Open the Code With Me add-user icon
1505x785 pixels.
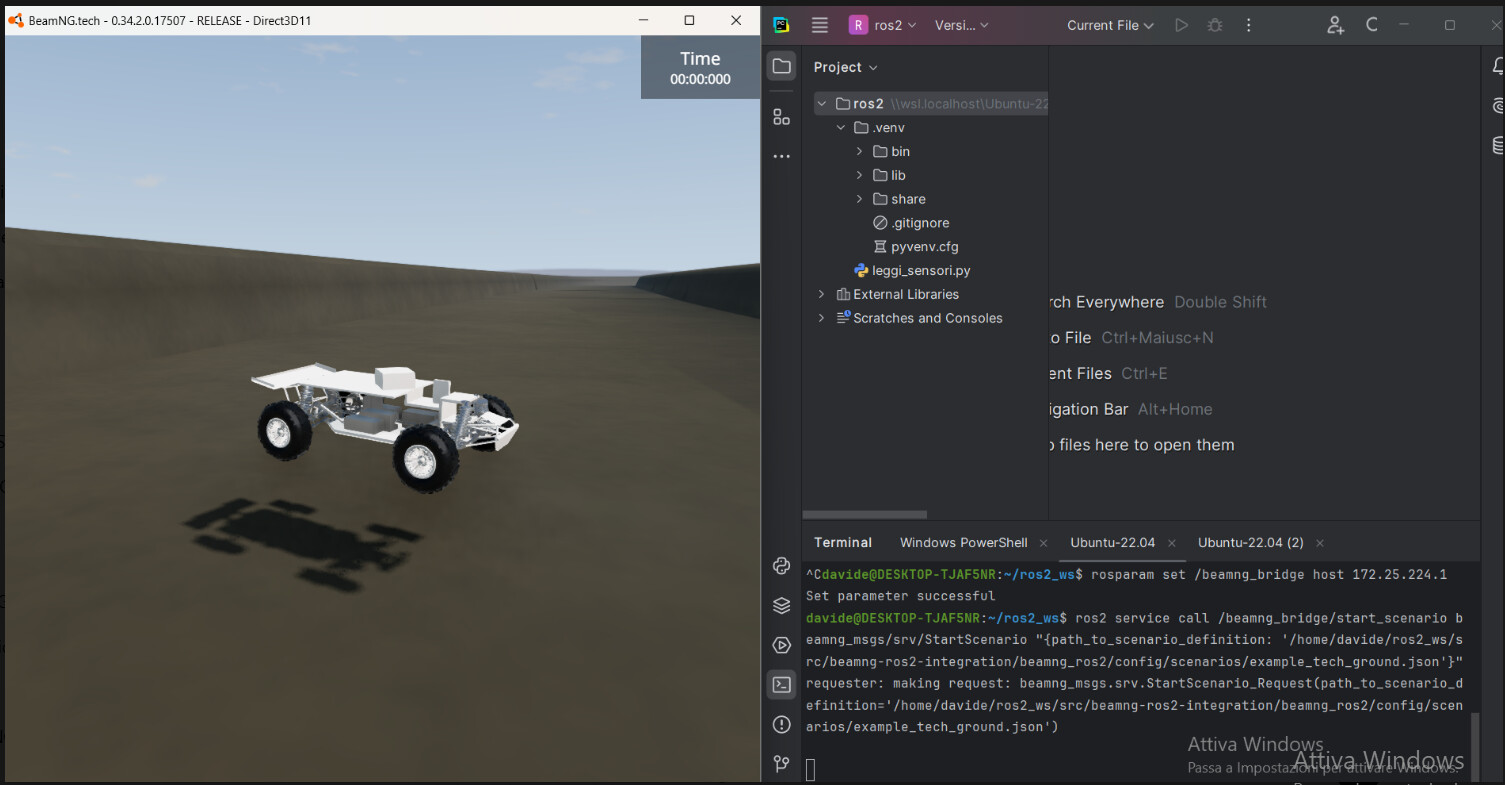[1335, 25]
